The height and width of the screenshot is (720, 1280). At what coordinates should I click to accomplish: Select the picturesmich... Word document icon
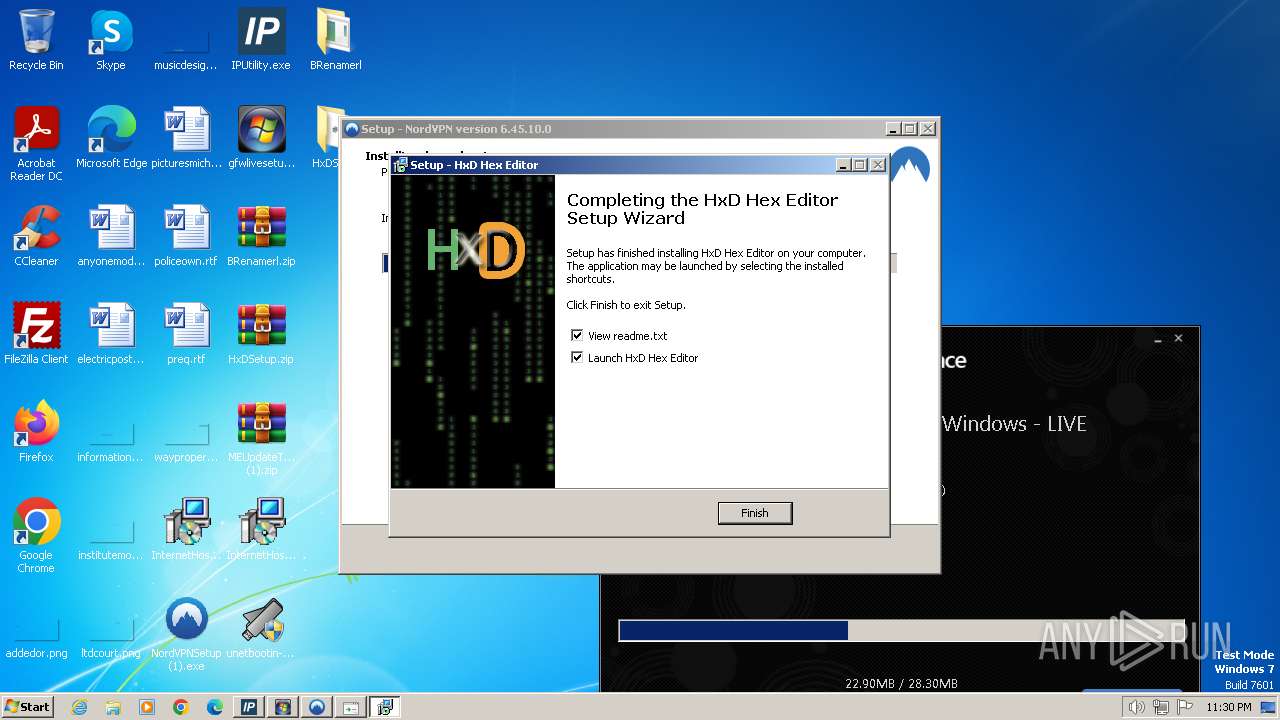click(187, 138)
